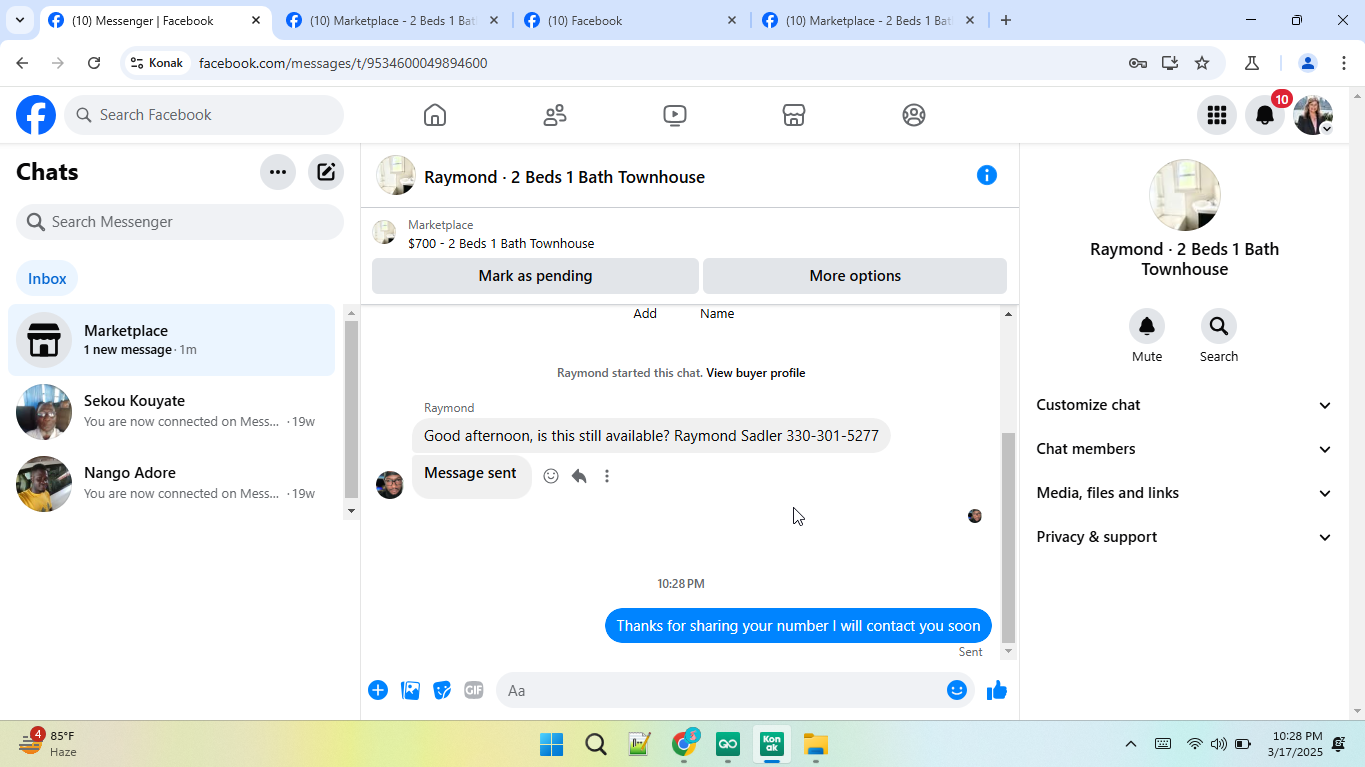Open more actions plus icon in composer
The image size is (1365, 767).
tap(378, 690)
